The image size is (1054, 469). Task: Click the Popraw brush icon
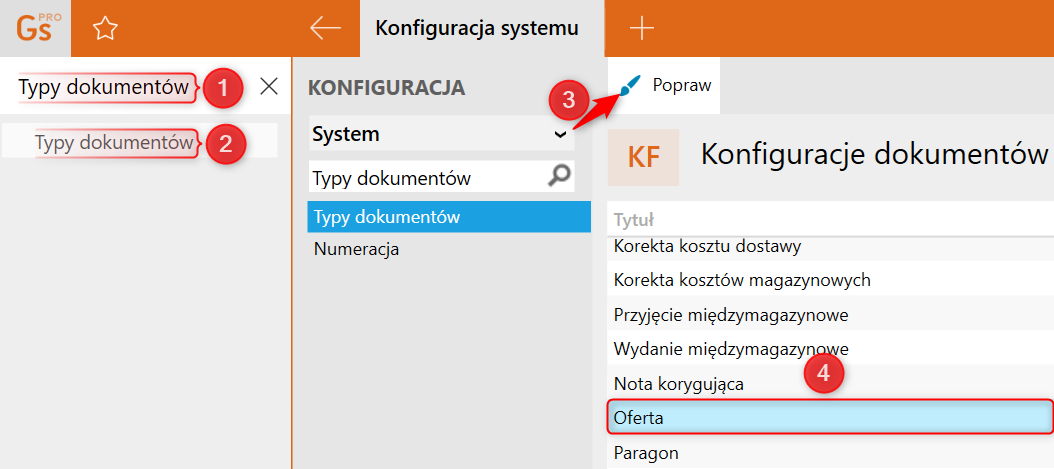click(x=630, y=86)
